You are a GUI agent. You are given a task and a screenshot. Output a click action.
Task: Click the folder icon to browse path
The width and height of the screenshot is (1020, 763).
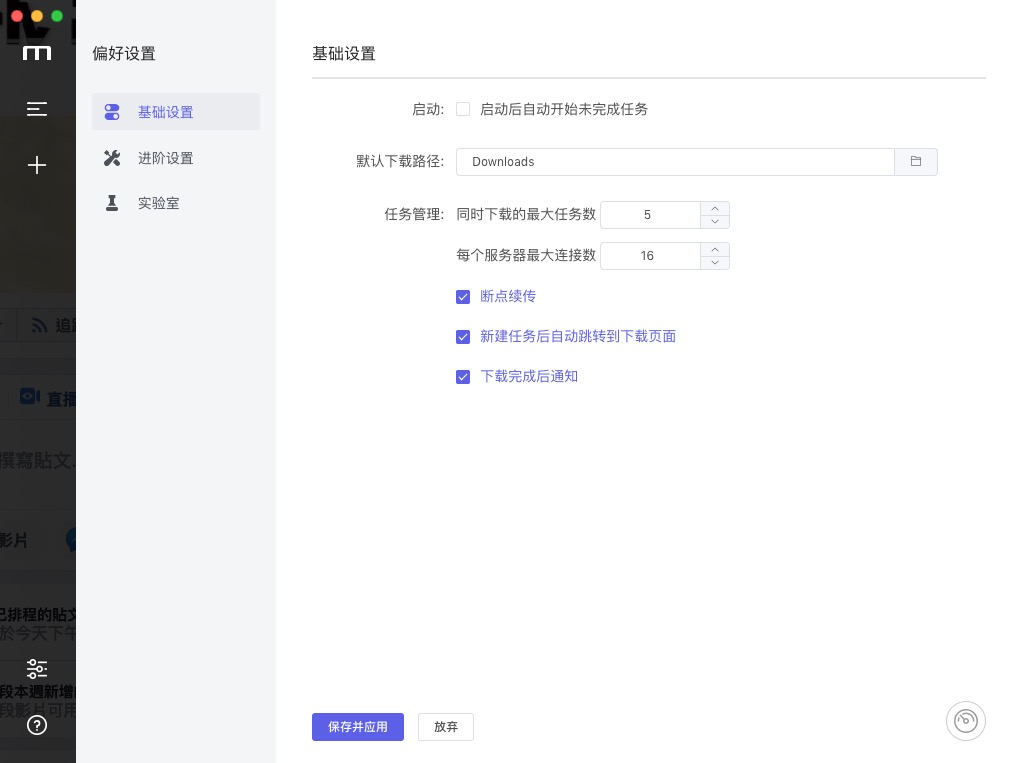tap(915, 162)
